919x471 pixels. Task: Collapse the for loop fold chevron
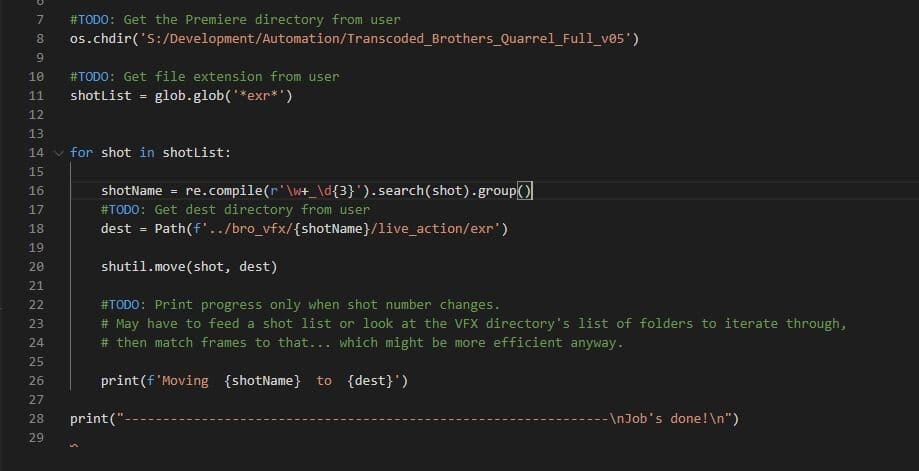click(x=57, y=153)
